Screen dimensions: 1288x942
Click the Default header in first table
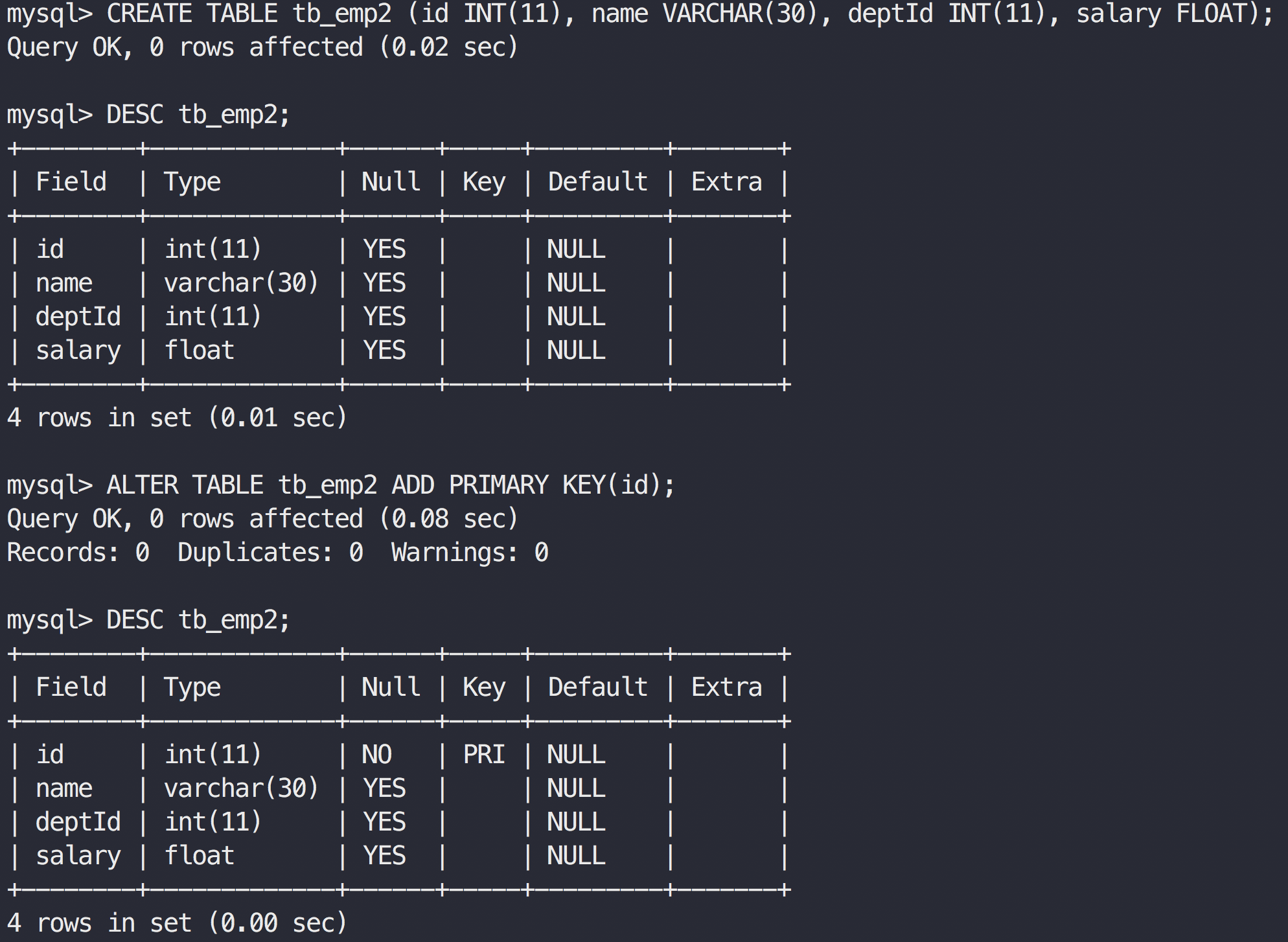pyautogui.click(x=598, y=182)
